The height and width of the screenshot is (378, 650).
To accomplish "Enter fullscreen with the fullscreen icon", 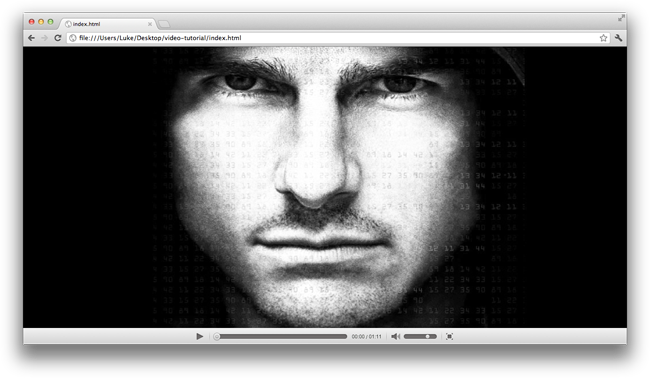I will (x=449, y=336).
